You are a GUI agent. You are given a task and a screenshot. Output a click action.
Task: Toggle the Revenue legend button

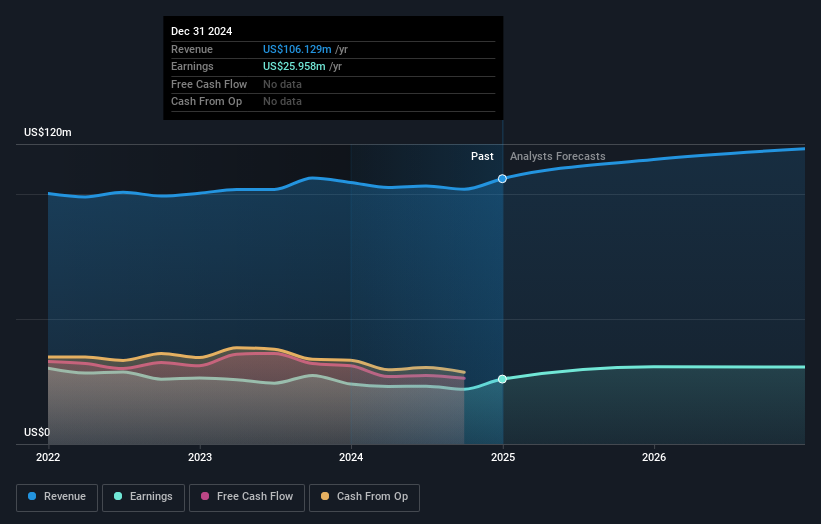[x=57, y=497]
